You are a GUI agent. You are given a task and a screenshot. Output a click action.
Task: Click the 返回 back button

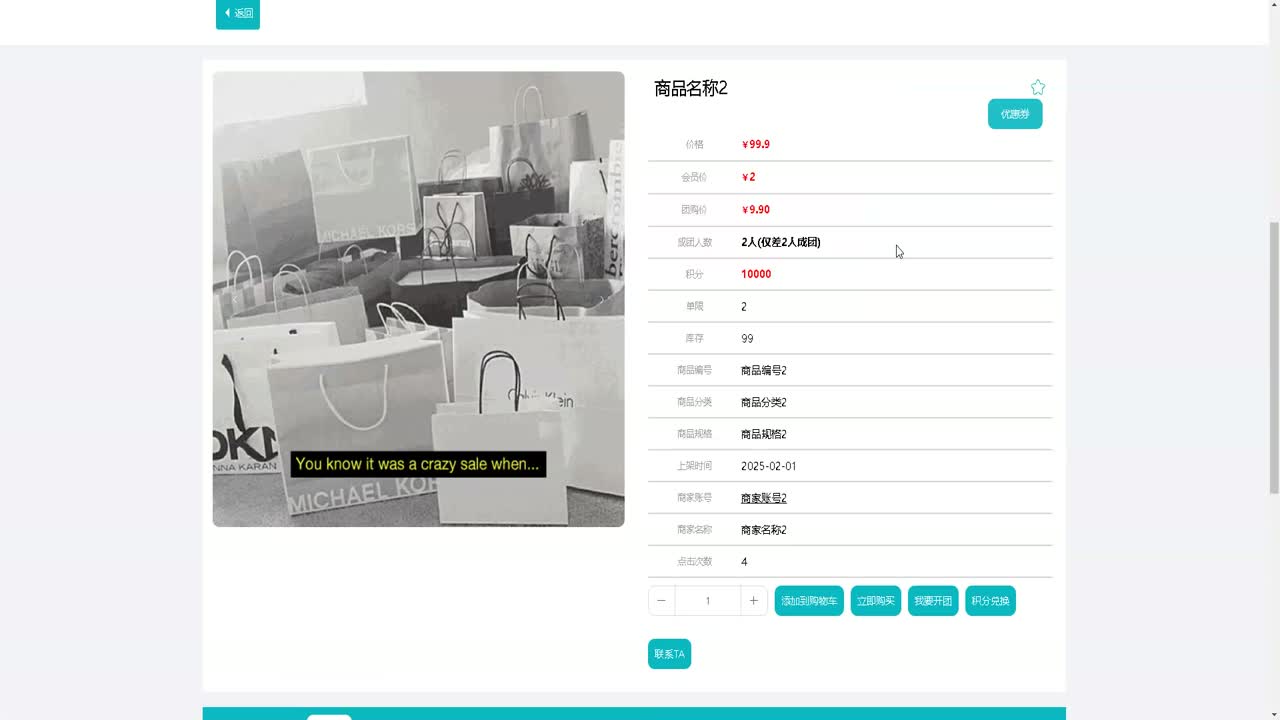(x=238, y=13)
